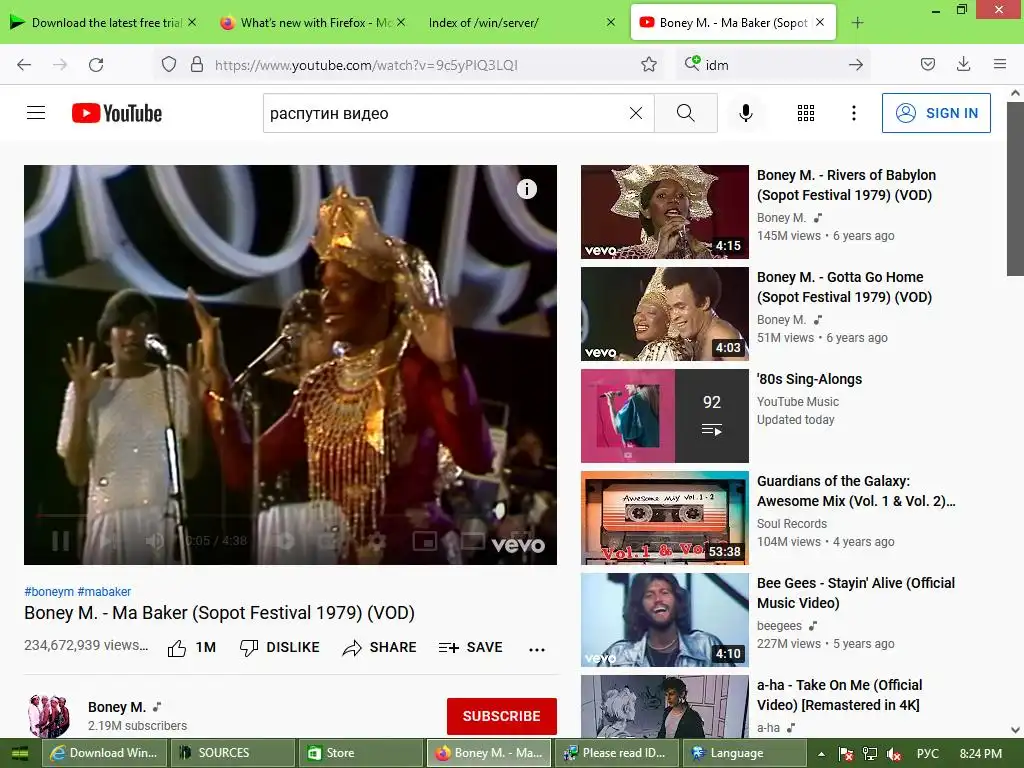Image resolution: width=1024 pixels, height=768 pixels.
Task: Mute the video player volume
Action: (x=155, y=541)
